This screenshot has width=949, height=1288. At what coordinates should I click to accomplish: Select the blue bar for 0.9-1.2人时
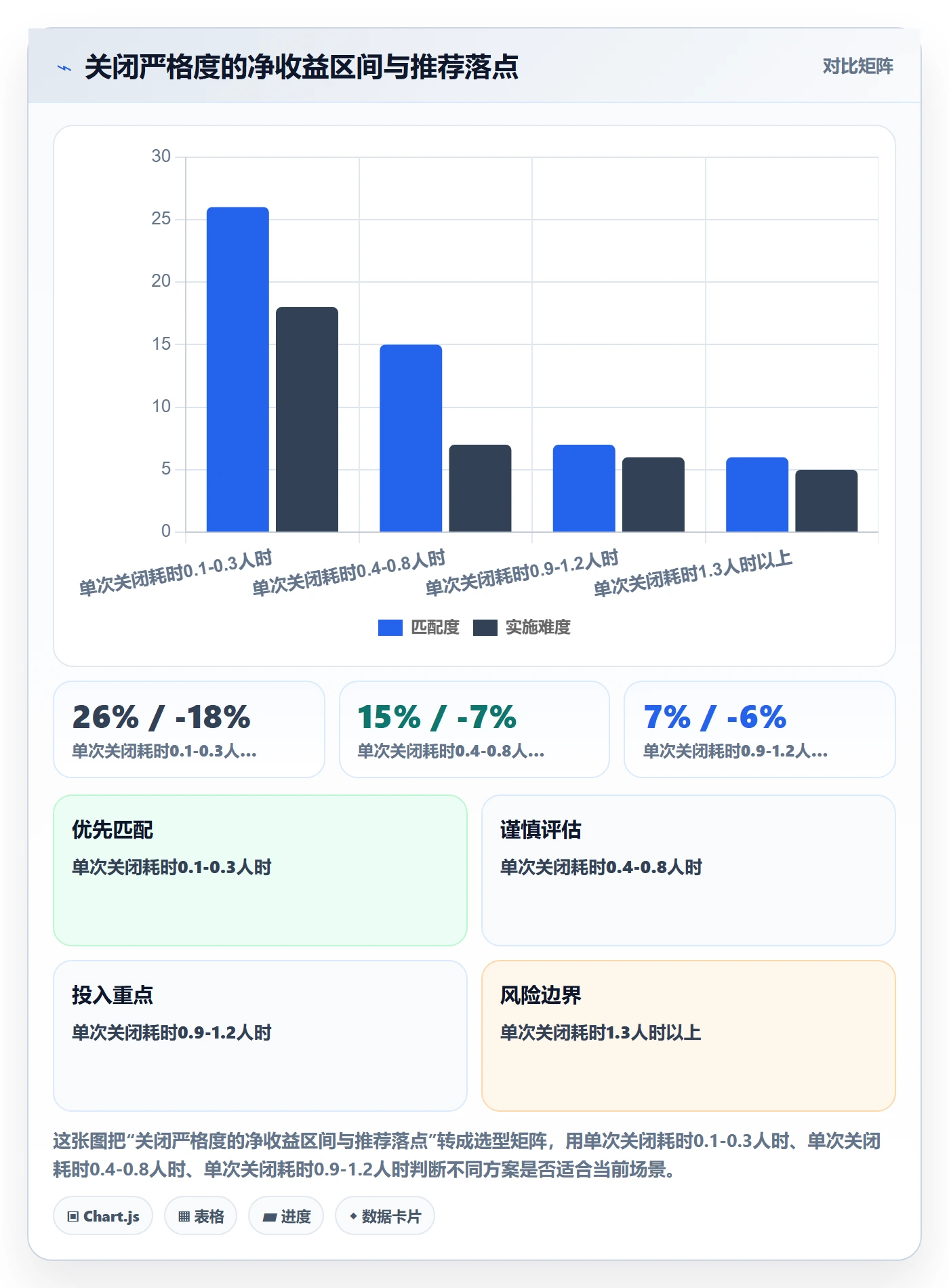pyautogui.click(x=584, y=488)
